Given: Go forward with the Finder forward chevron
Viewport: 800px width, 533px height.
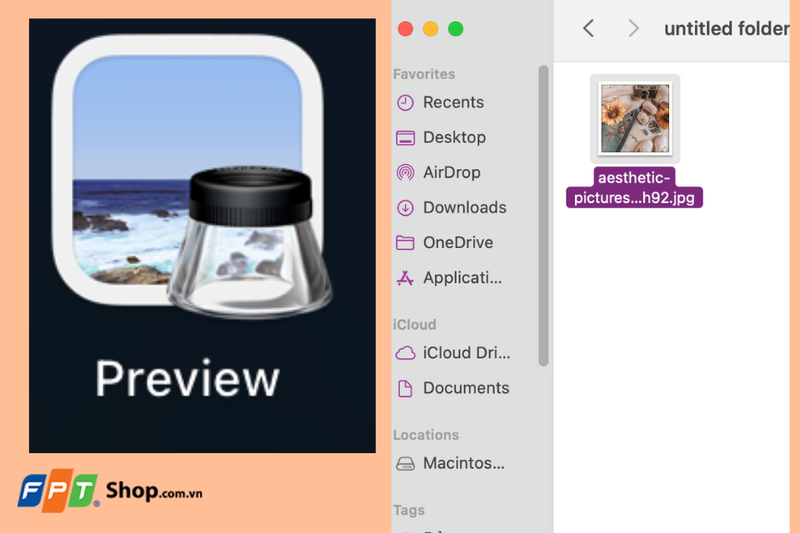Looking at the screenshot, I should tap(633, 28).
